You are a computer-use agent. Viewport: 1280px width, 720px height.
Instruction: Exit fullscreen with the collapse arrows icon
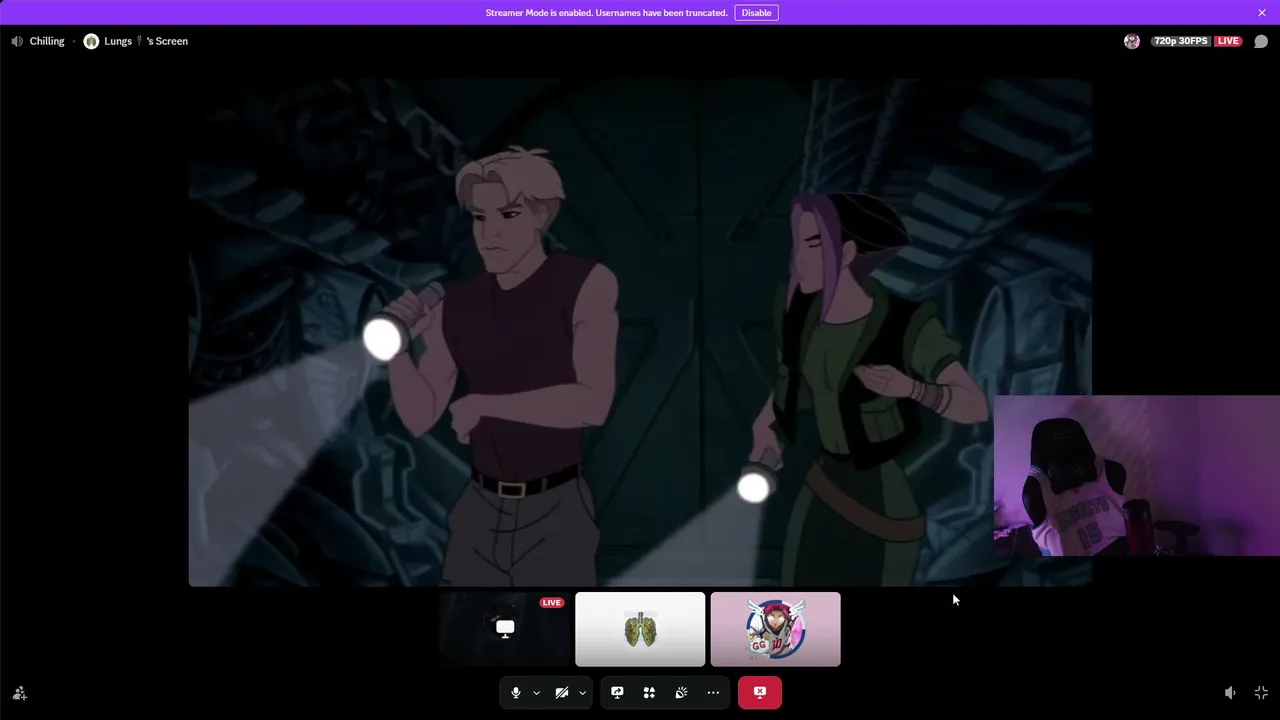point(1261,693)
